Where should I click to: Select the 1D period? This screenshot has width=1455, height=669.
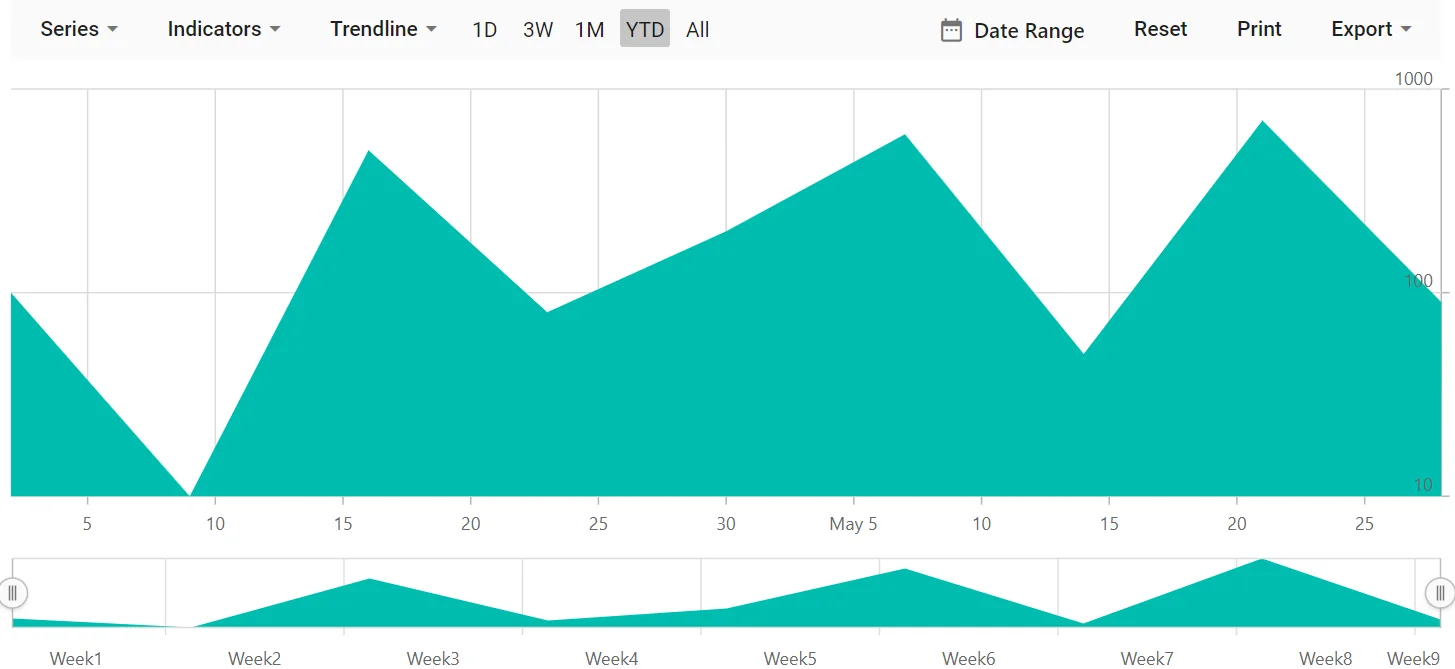[485, 29]
